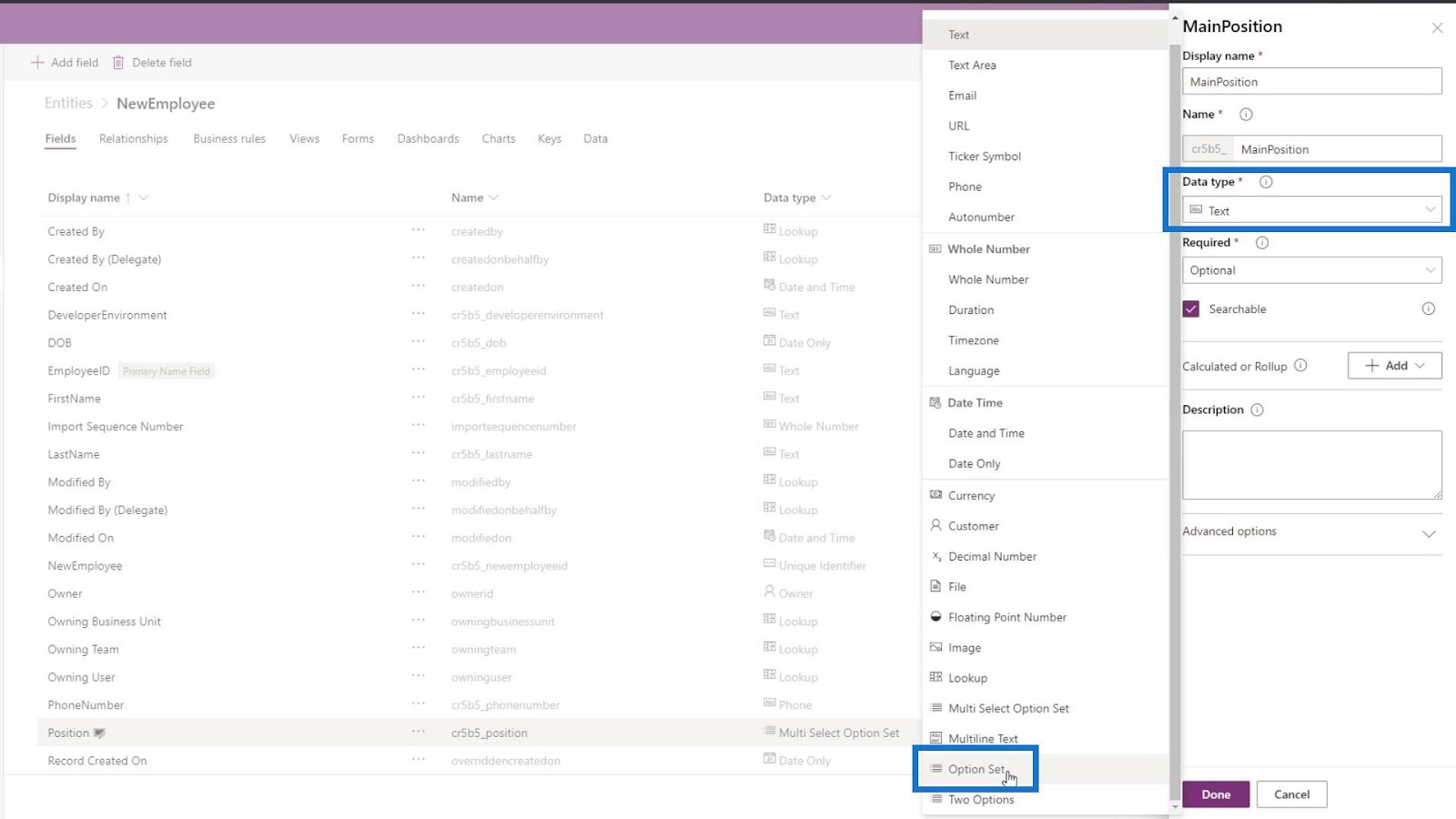Close the MainPosition panel with X

click(1437, 28)
